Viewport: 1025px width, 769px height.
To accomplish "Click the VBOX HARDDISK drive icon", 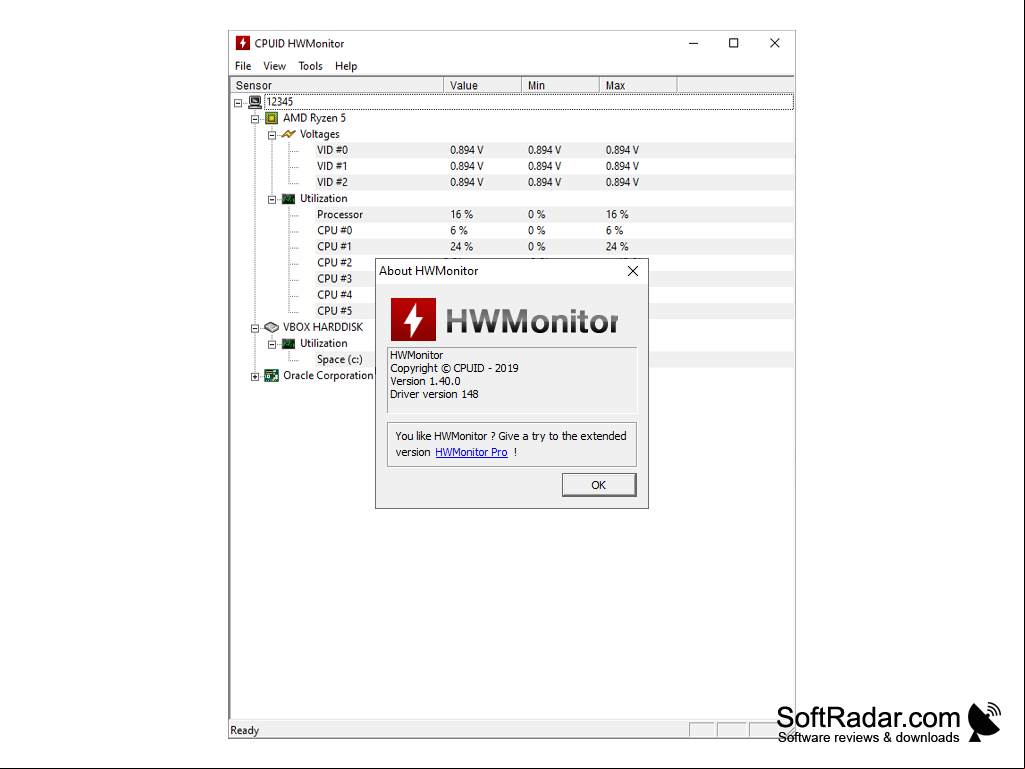I will pyautogui.click(x=271, y=327).
